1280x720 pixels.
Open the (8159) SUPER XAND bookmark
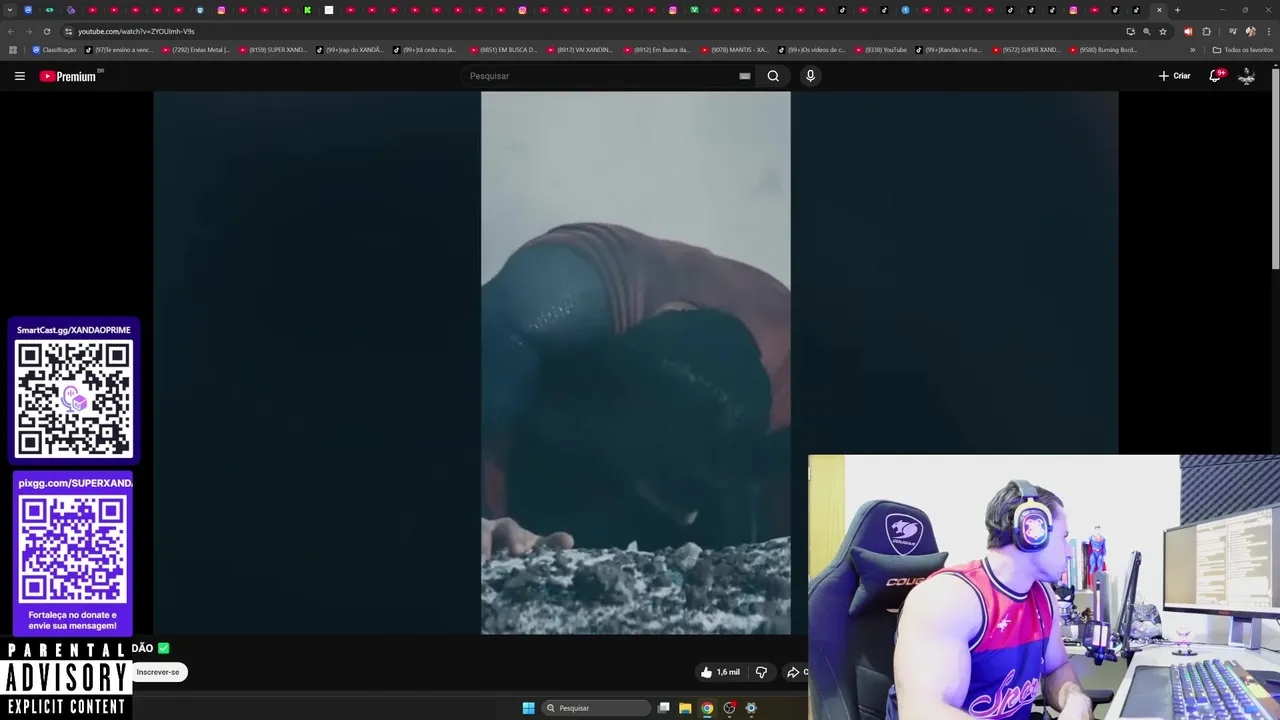[x=272, y=49]
